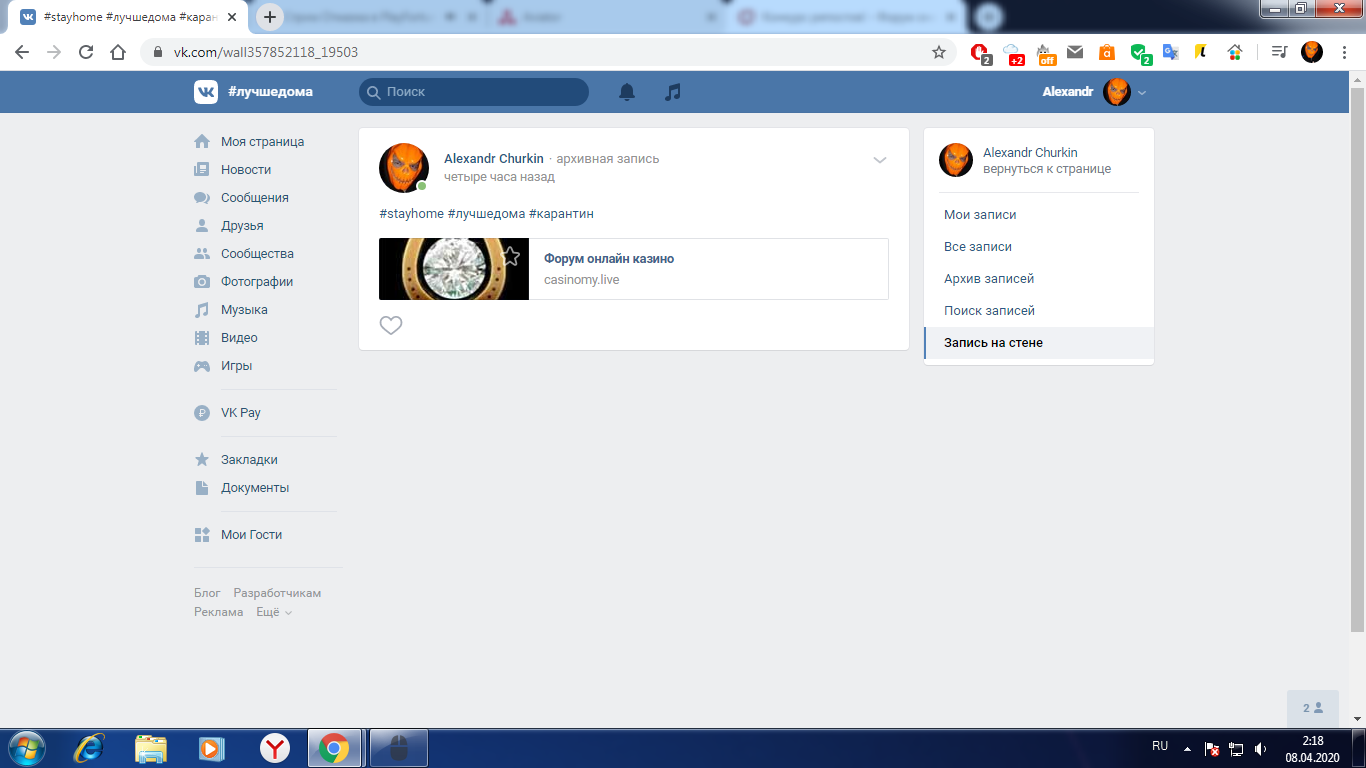1366x768 pixels.
Task: Open Закладки in the left menu
Action: 249,460
